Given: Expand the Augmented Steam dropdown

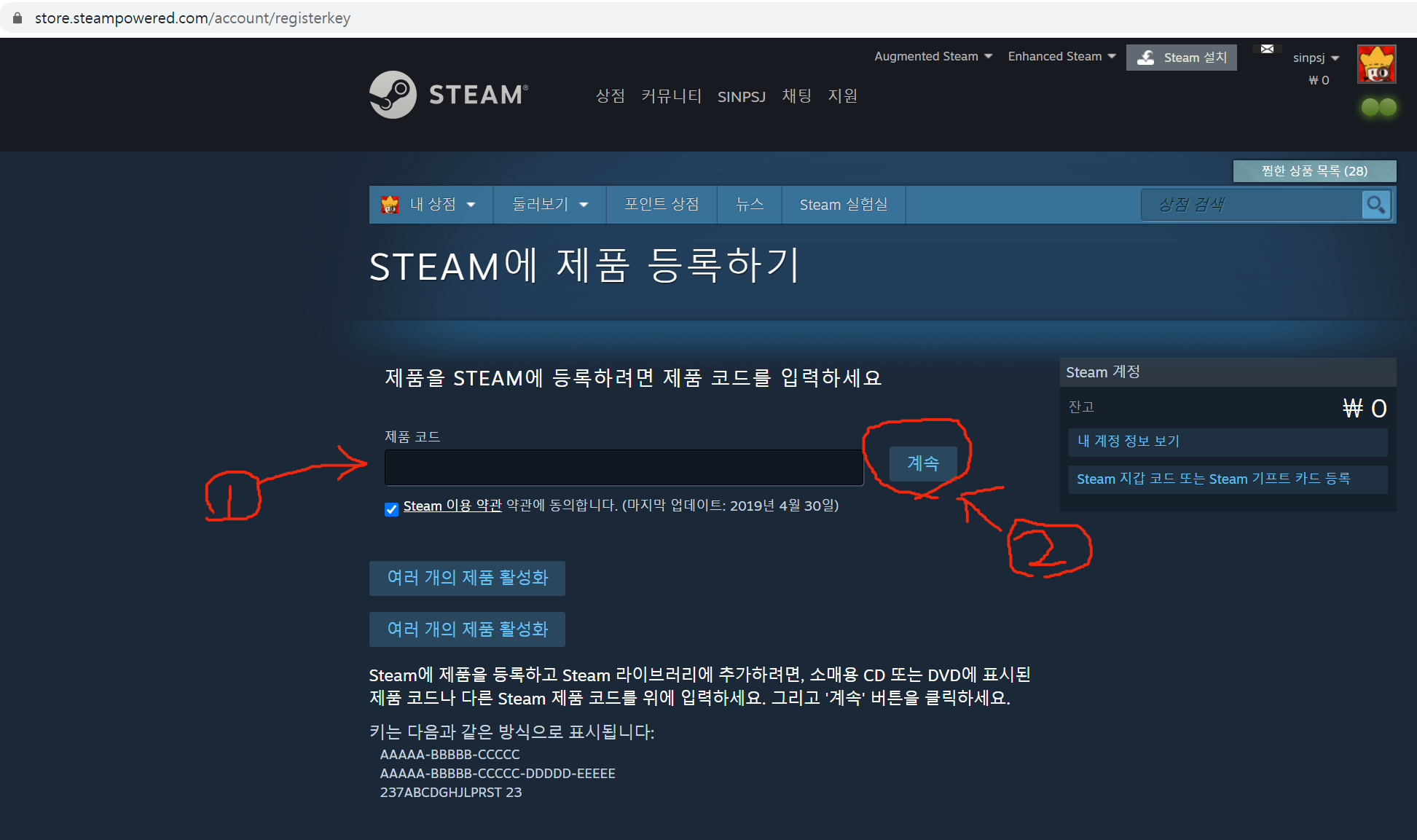Looking at the screenshot, I should pyautogui.click(x=933, y=57).
